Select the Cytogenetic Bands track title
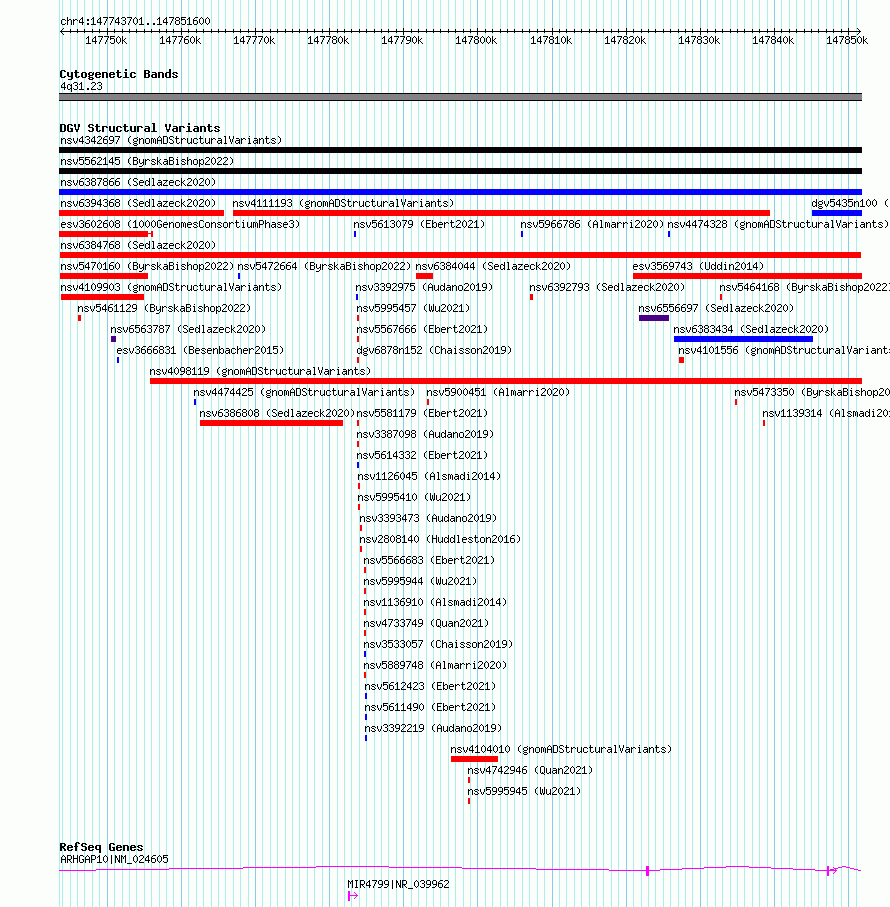This screenshot has width=890, height=907. click(x=119, y=74)
